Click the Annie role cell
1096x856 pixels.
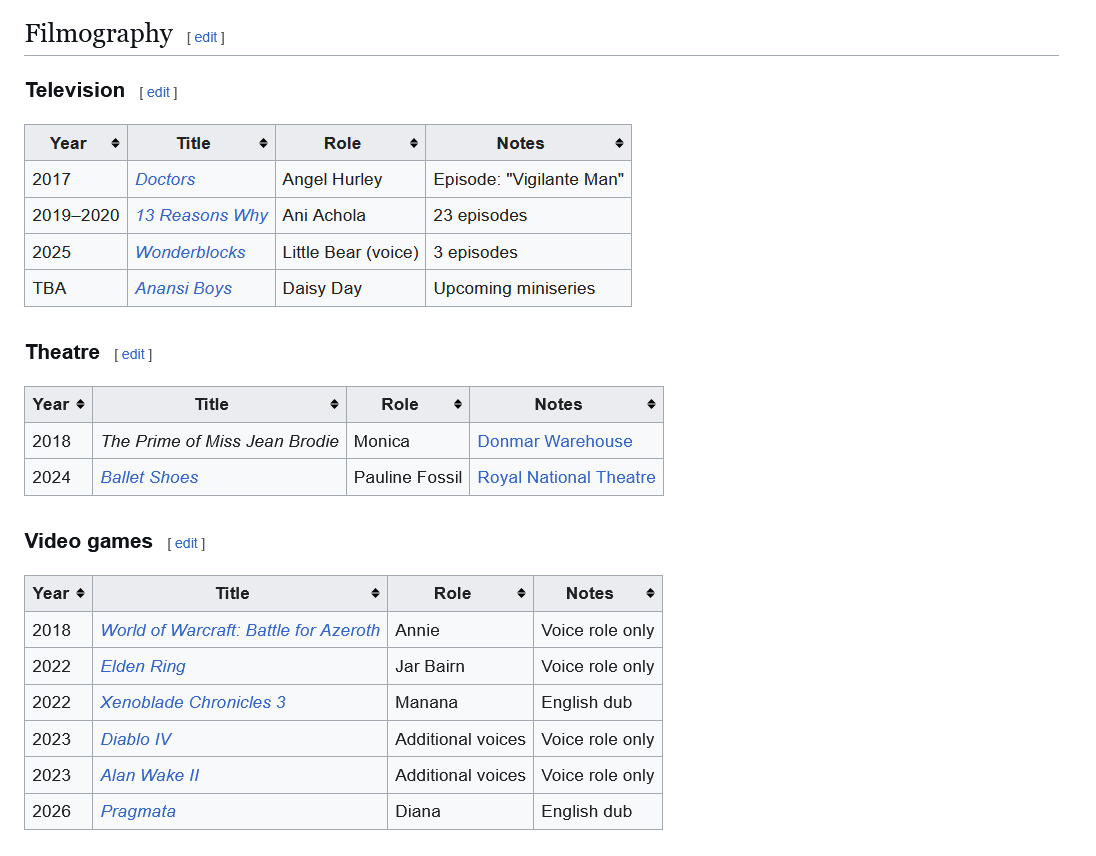click(460, 630)
